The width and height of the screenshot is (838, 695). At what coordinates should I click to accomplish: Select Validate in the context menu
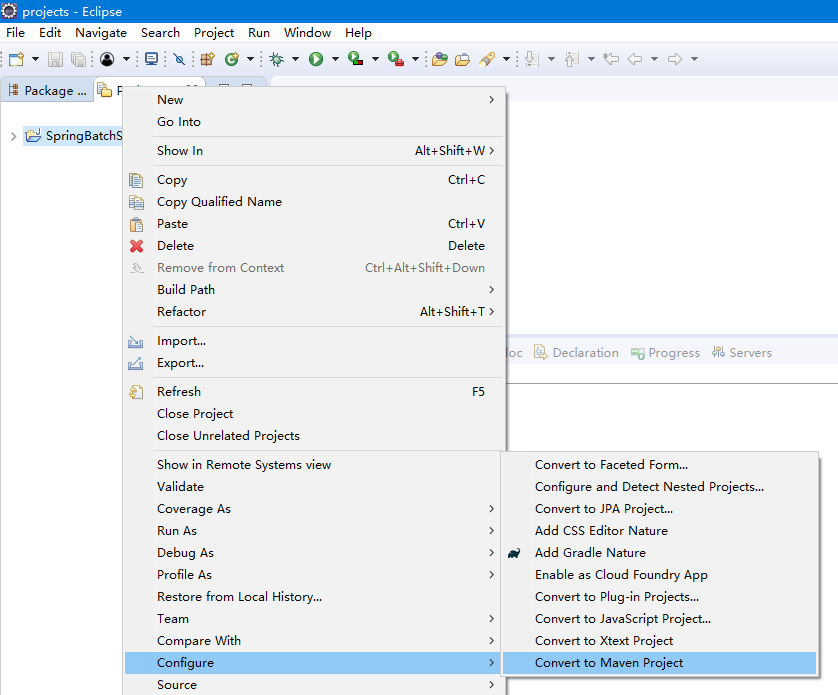click(313, 487)
